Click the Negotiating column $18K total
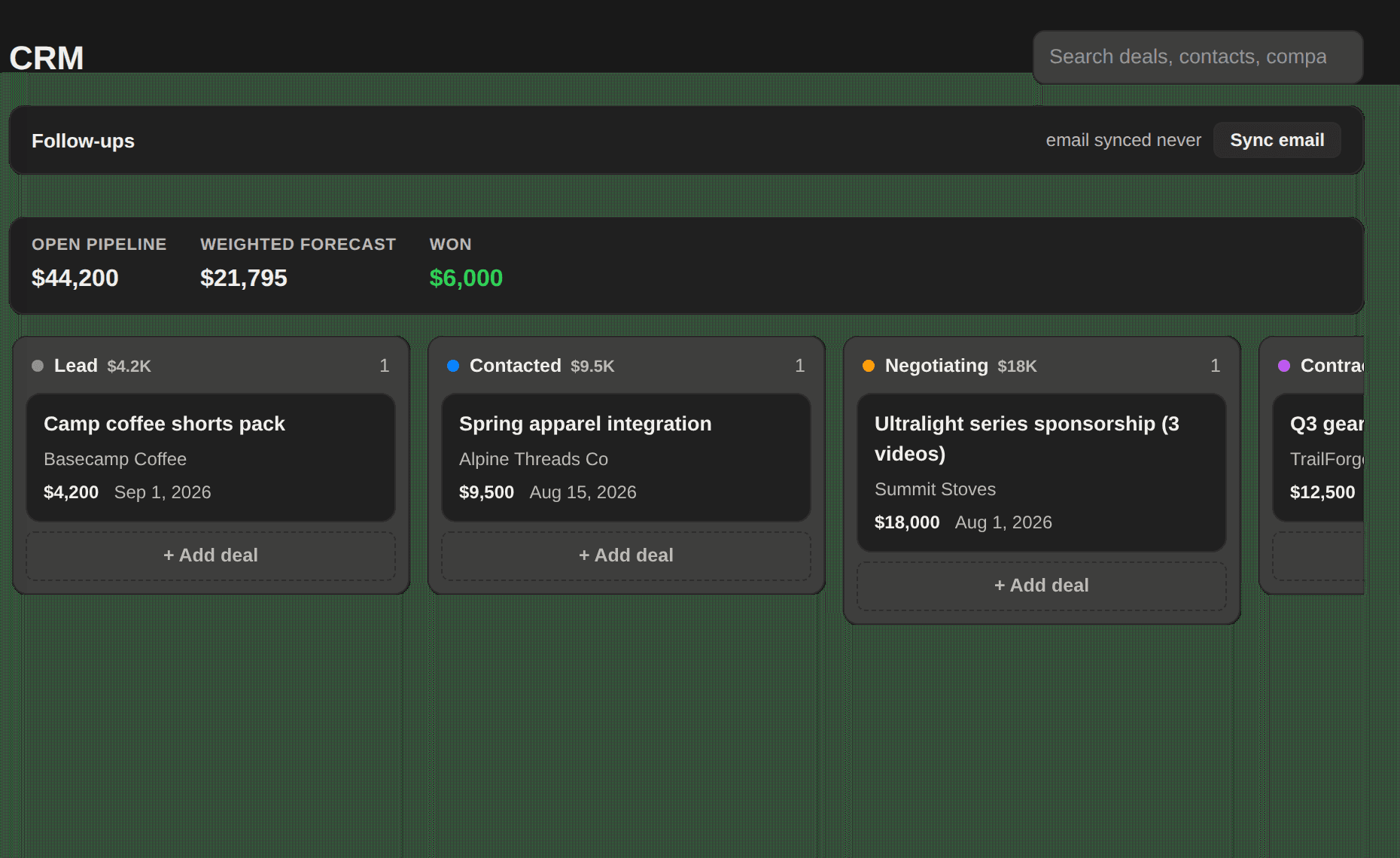1400x858 pixels. pos(1017,367)
